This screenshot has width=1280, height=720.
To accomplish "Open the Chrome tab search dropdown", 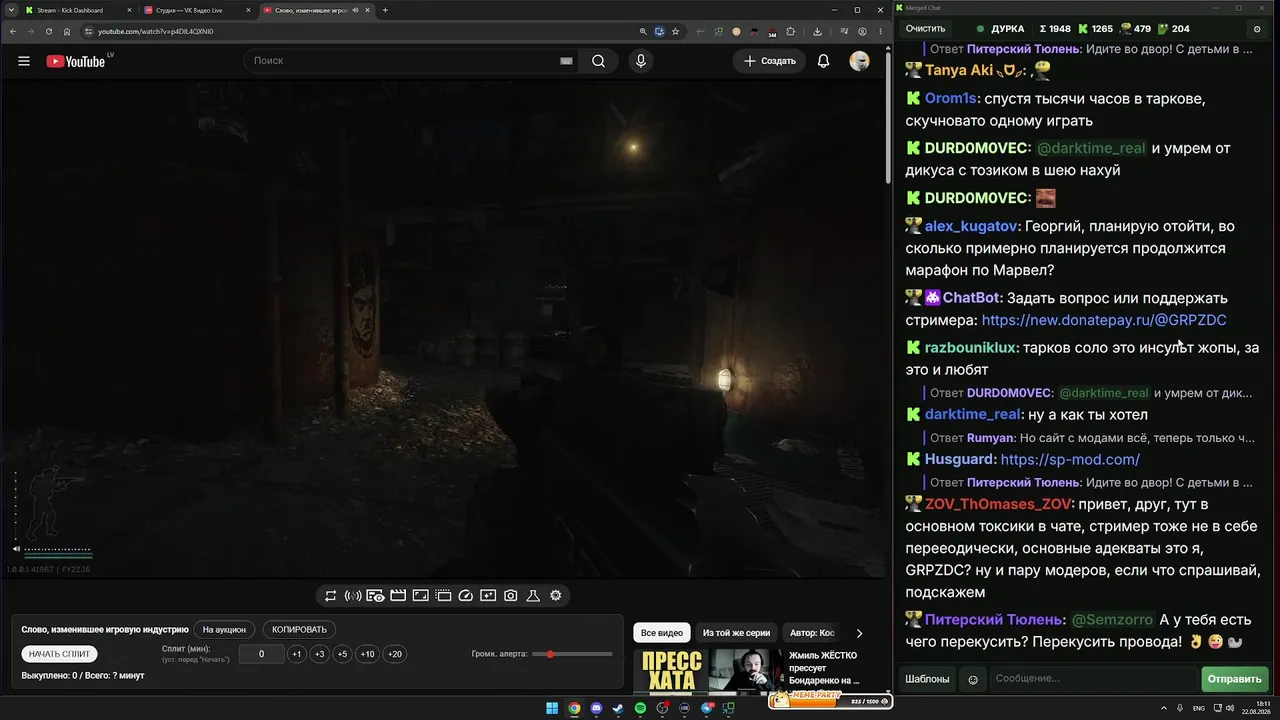I will [x=9, y=10].
